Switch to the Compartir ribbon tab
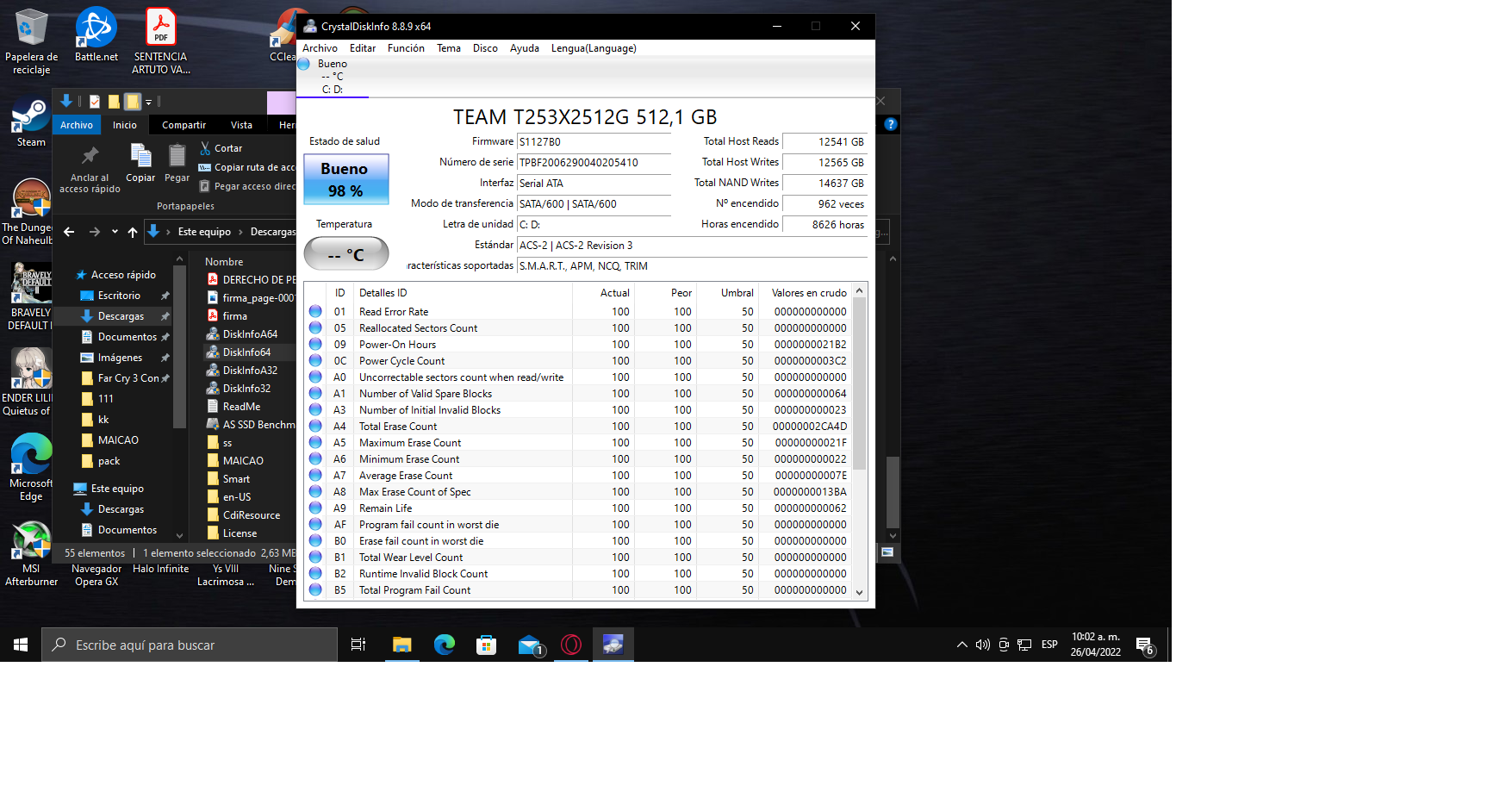 tap(184, 125)
